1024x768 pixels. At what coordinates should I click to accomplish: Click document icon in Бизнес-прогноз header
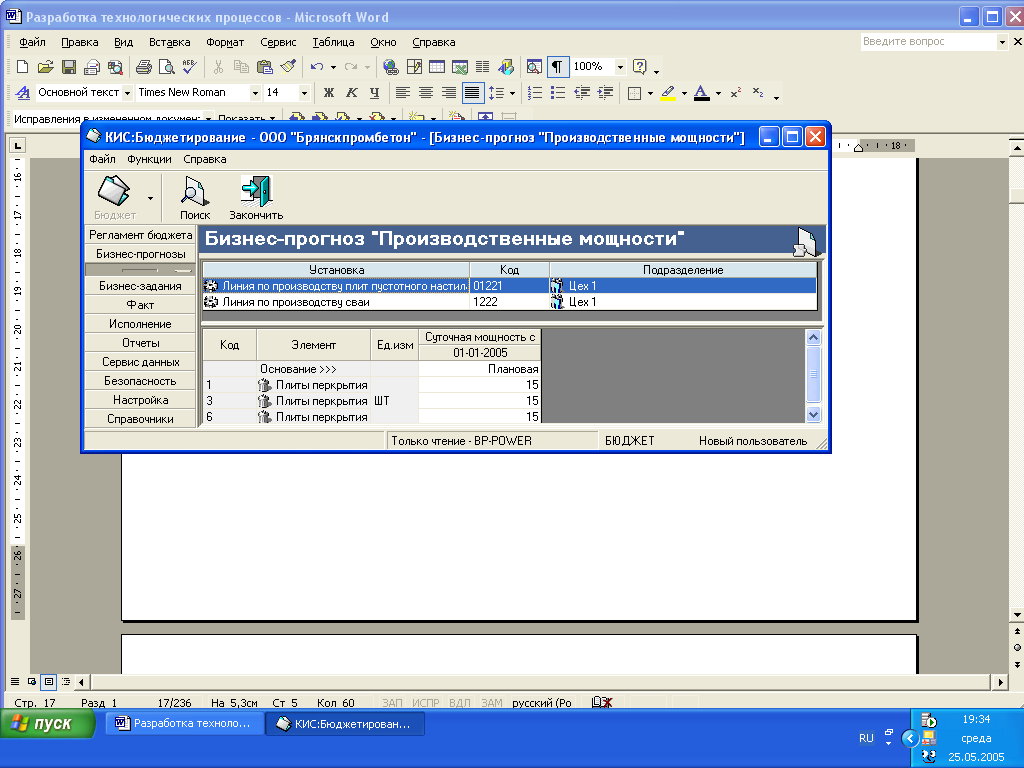(x=805, y=241)
